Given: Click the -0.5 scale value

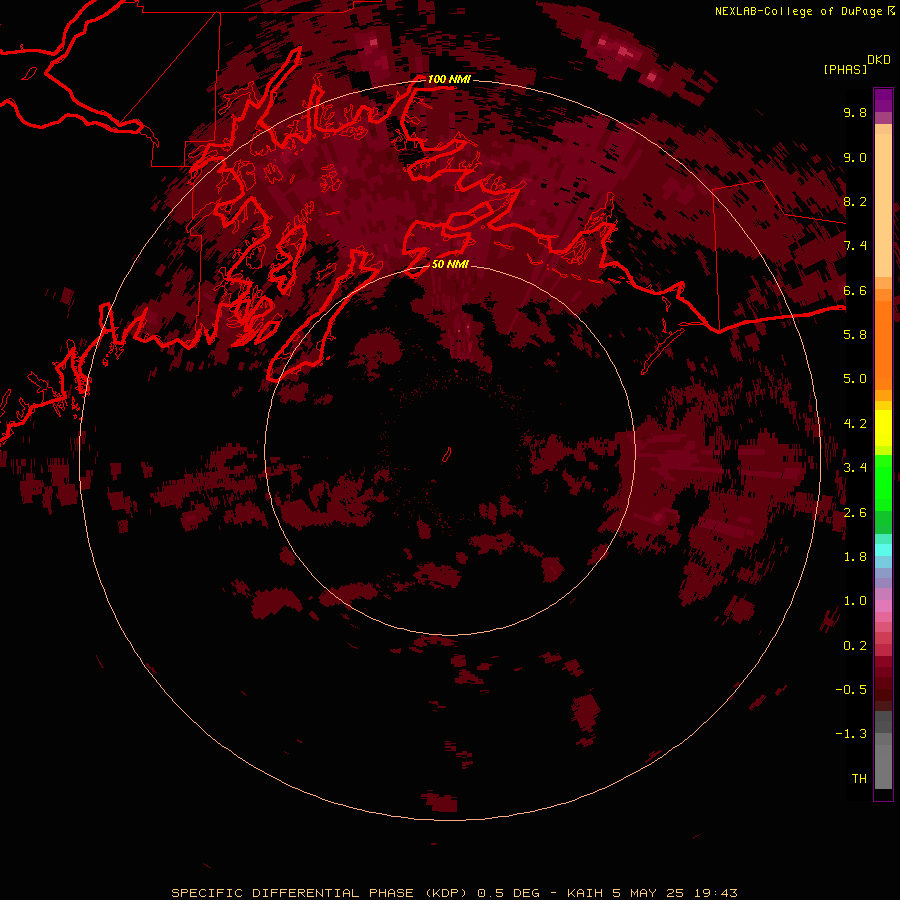Looking at the screenshot, I should (851, 689).
